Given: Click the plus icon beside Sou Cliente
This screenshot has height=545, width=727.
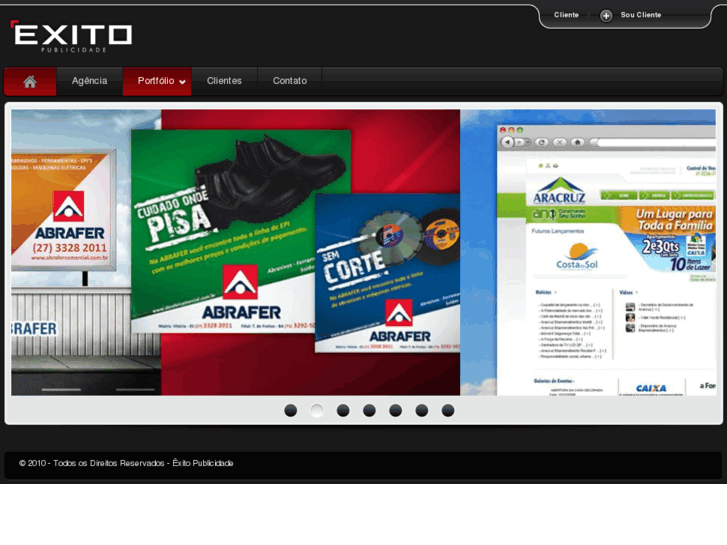Looking at the screenshot, I should point(606,16).
